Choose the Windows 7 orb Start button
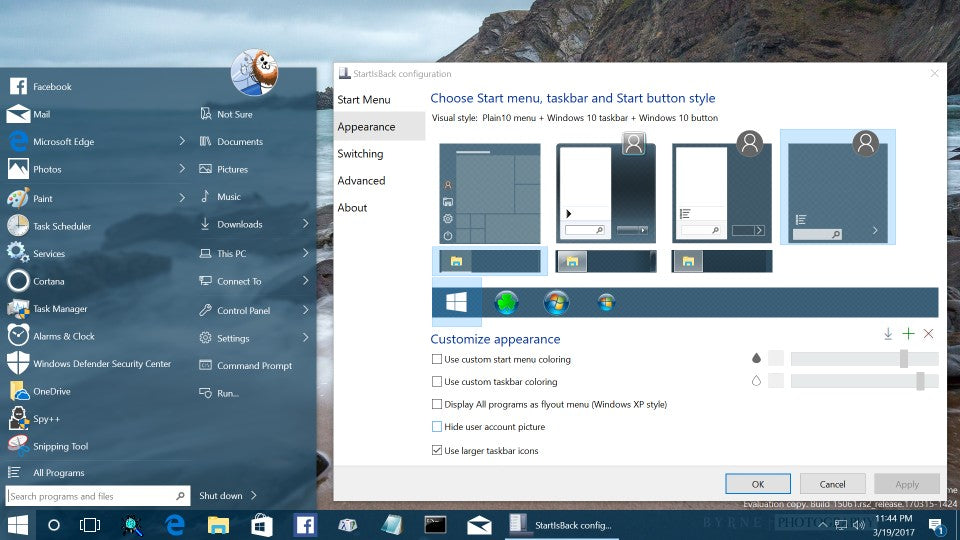The height and width of the screenshot is (540, 960). point(557,302)
